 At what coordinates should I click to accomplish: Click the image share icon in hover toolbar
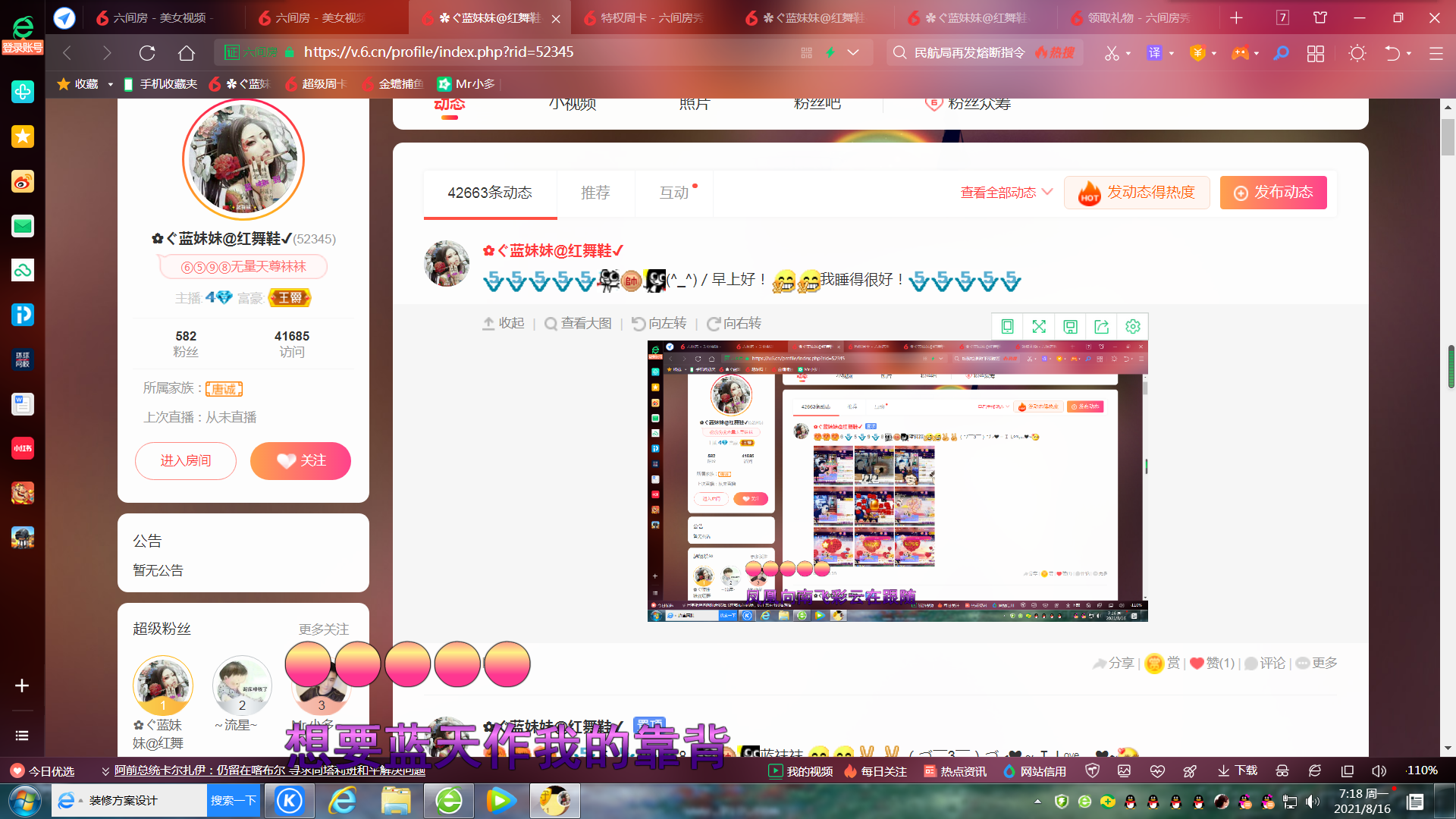click(x=1101, y=326)
